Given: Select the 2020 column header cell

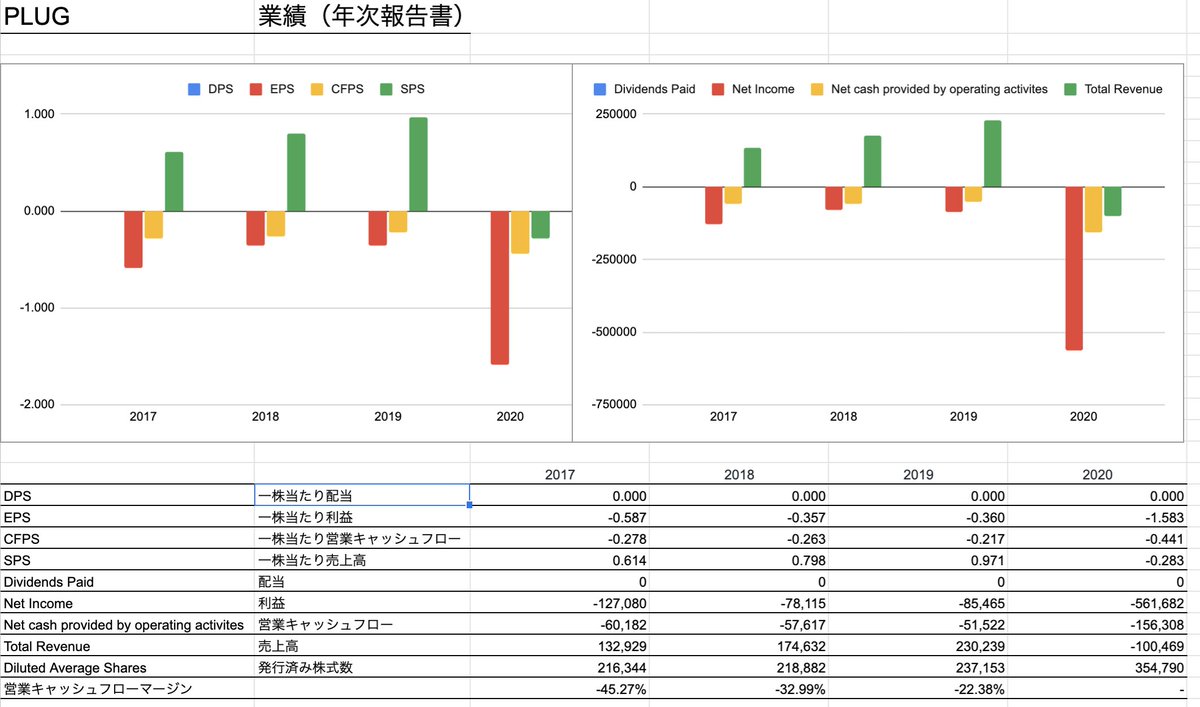Looking at the screenshot, I should (x=1097, y=475).
